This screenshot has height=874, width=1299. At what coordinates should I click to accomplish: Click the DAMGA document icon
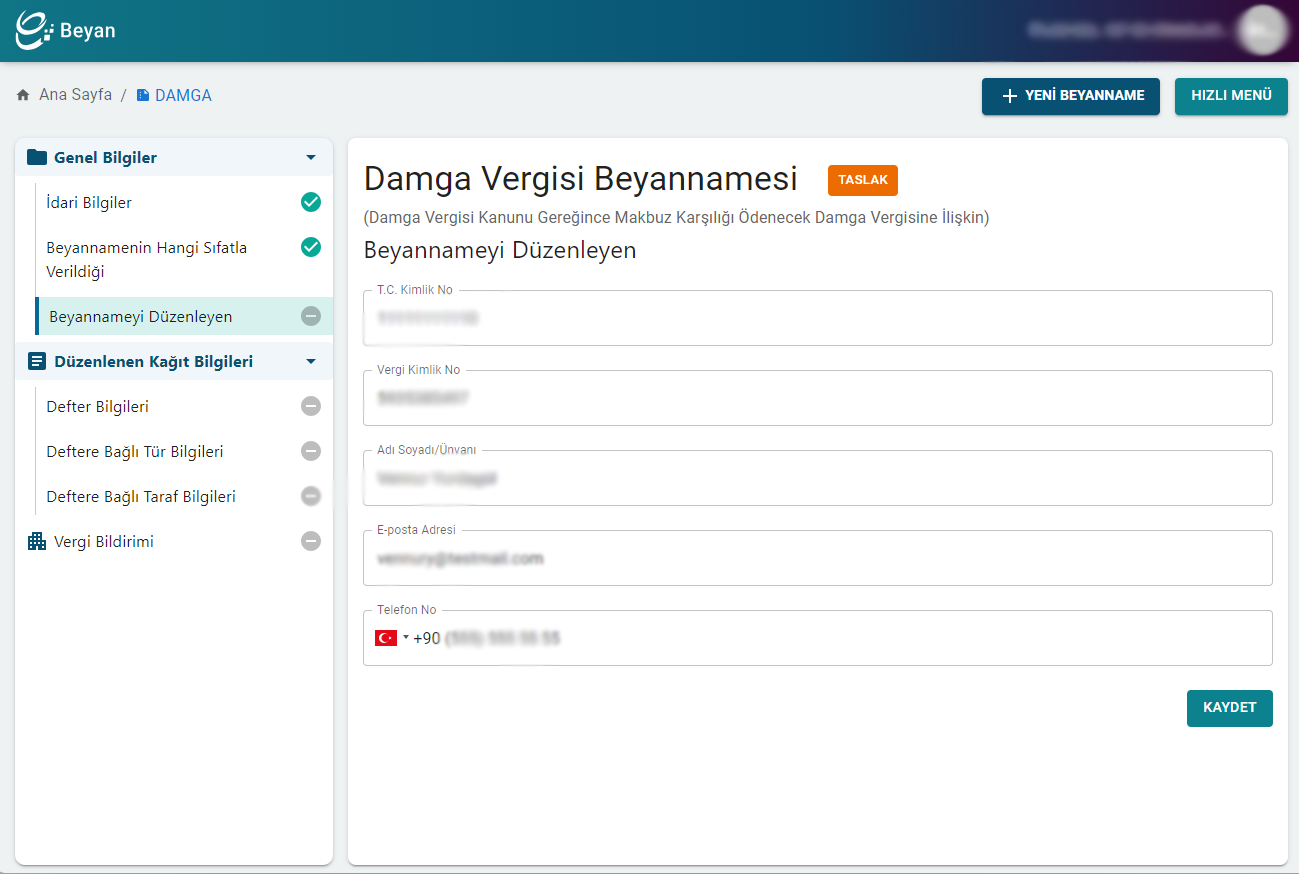[x=143, y=95]
